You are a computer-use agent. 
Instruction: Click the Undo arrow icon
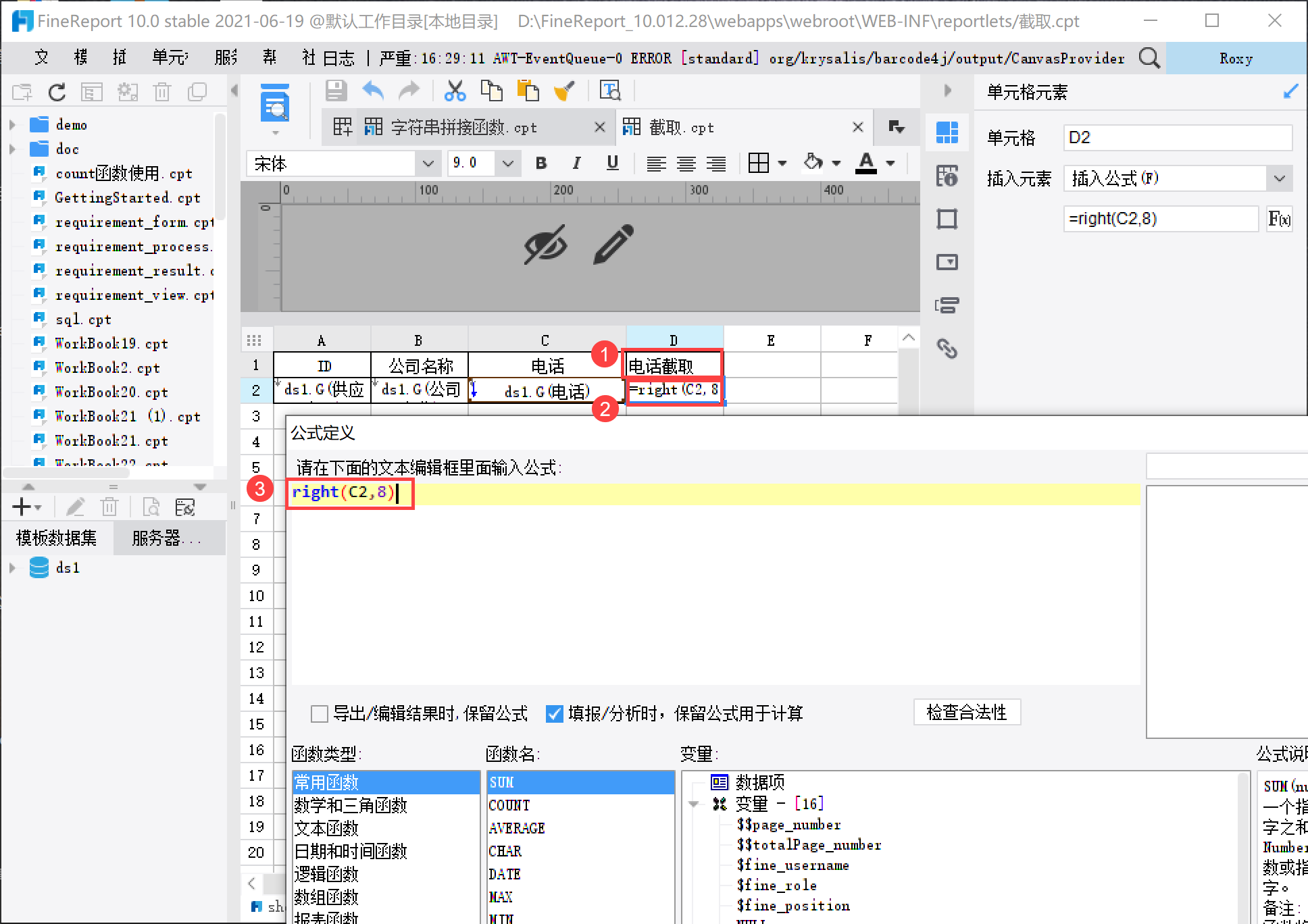(373, 91)
